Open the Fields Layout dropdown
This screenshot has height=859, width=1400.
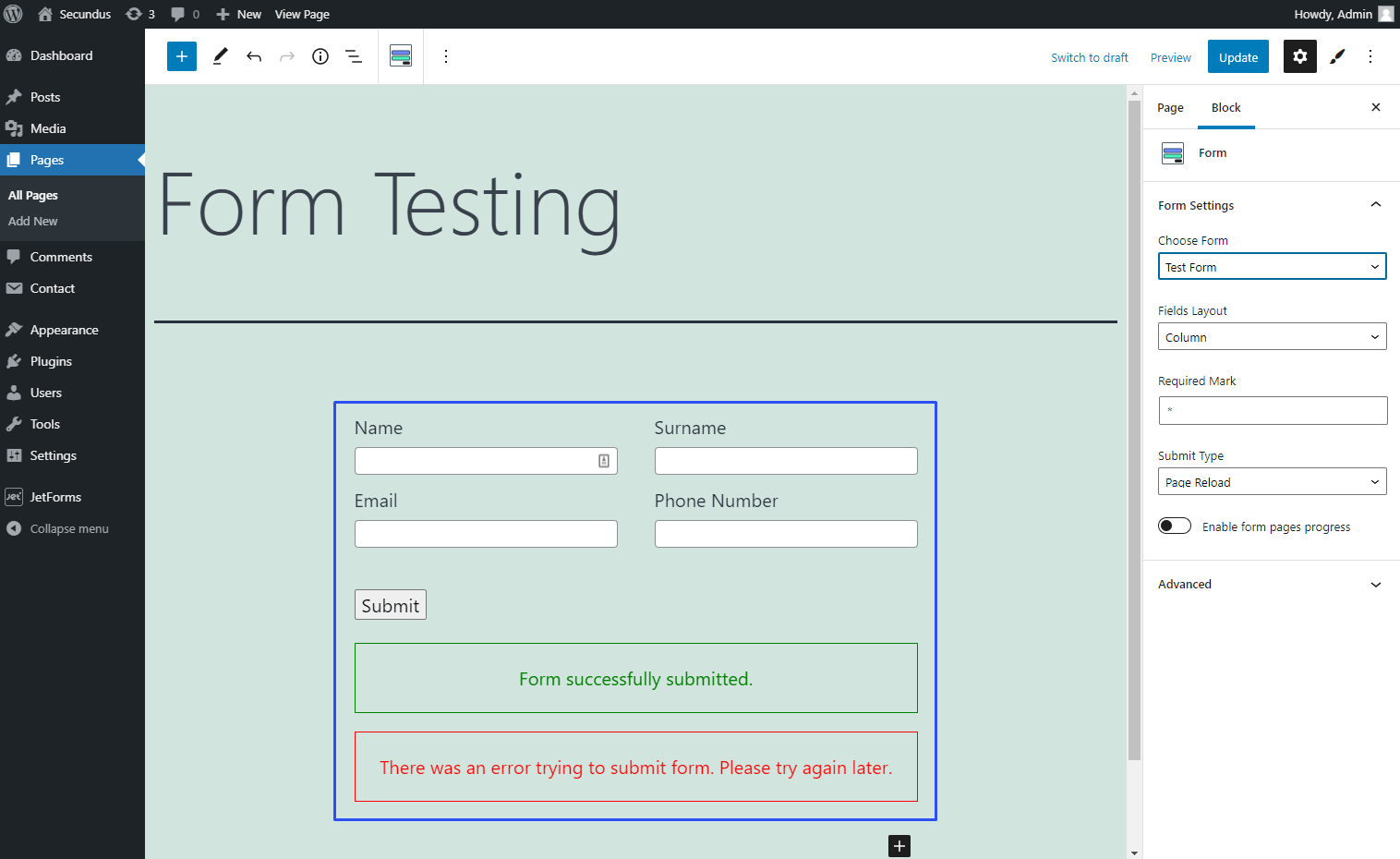coord(1272,336)
